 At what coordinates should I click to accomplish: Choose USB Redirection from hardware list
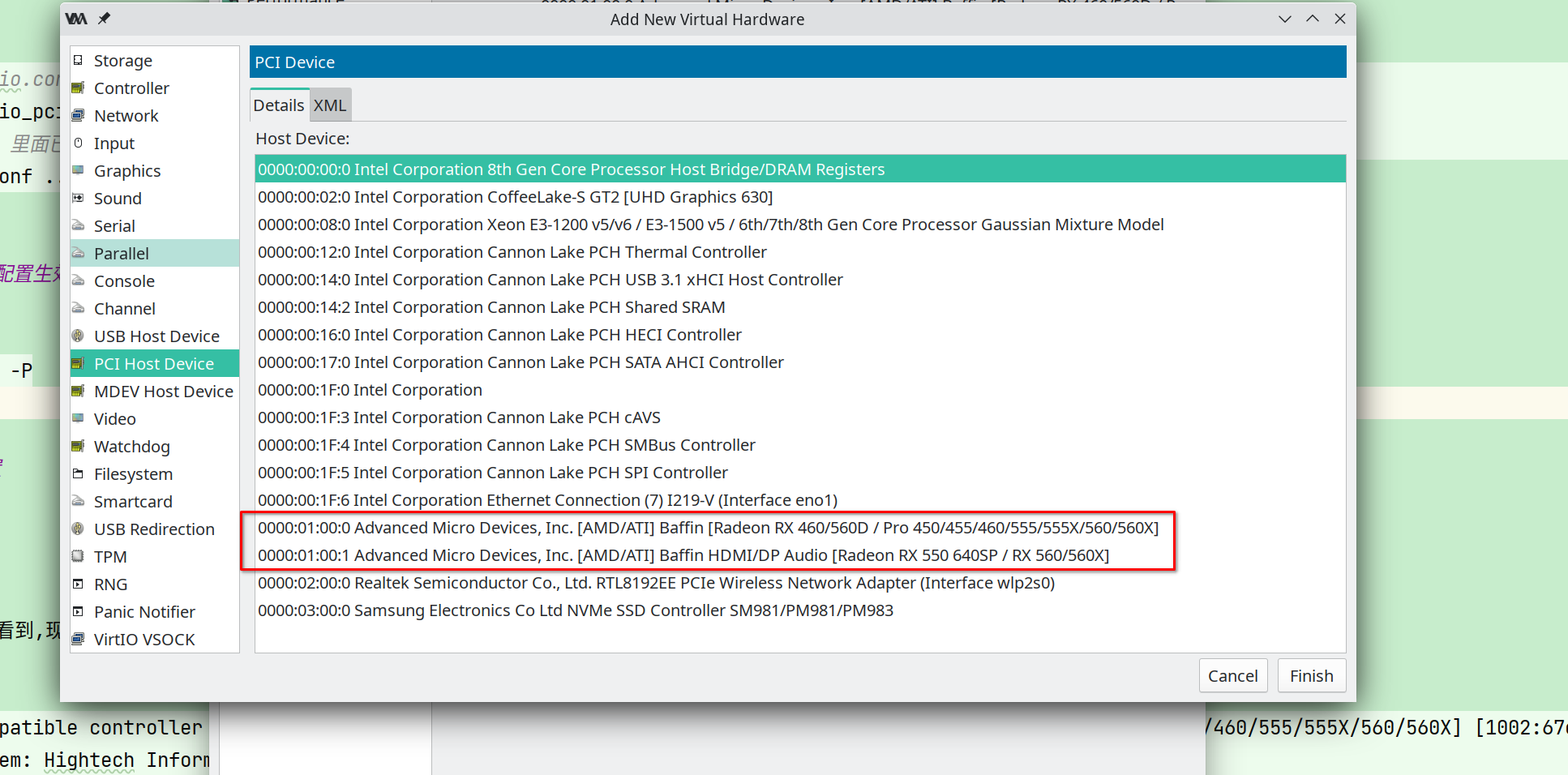[155, 529]
